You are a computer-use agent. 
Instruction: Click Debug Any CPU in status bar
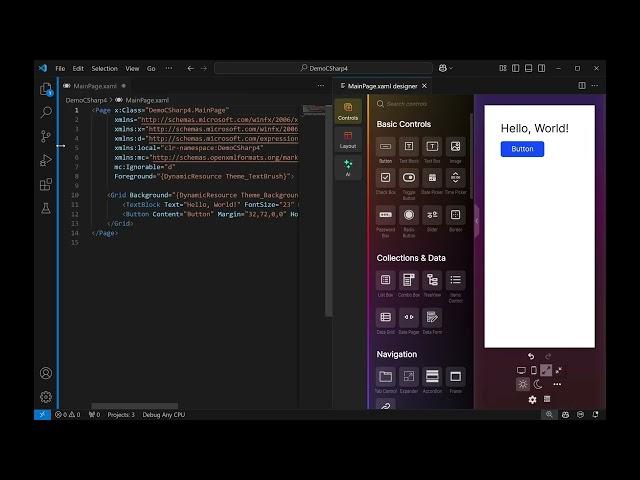[164, 415]
